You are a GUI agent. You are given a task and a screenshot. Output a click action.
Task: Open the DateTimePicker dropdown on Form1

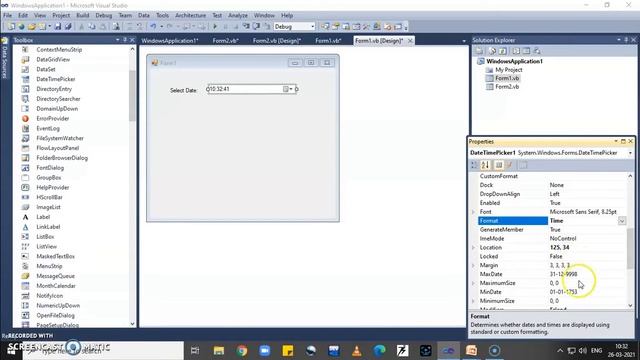pyautogui.click(x=288, y=89)
